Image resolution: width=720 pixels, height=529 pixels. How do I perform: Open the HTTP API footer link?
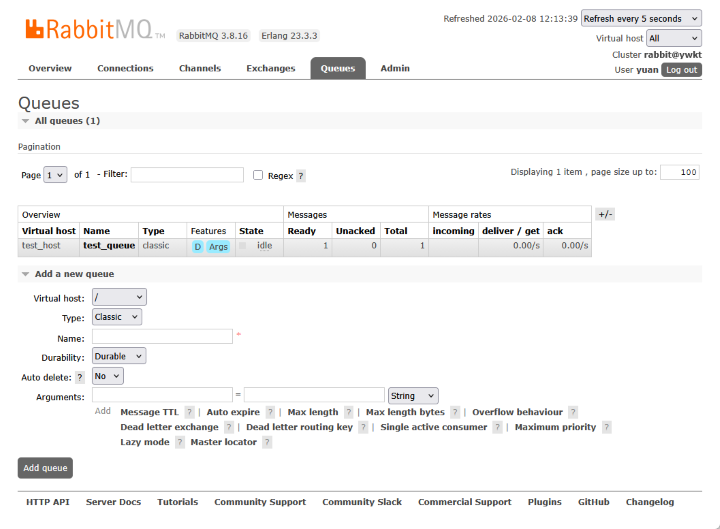click(x=48, y=502)
